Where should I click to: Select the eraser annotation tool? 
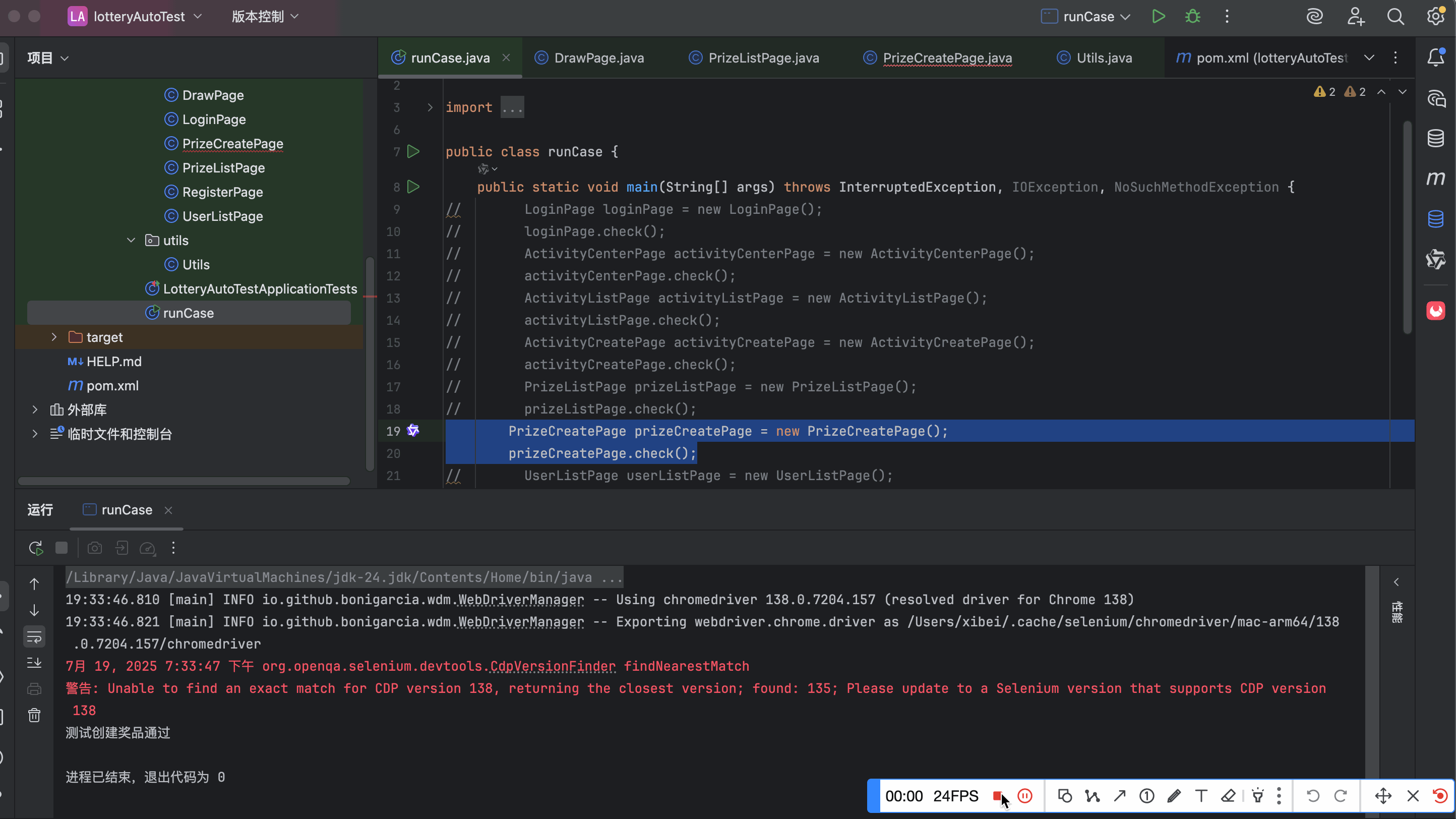pyautogui.click(x=1228, y=796)
